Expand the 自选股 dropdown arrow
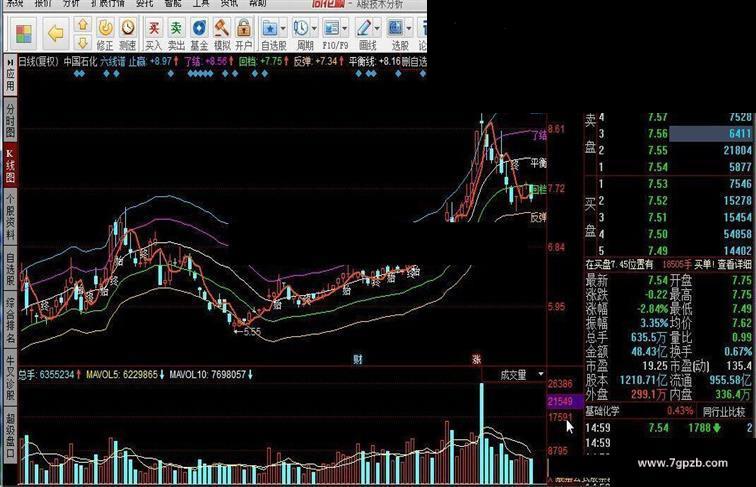This screenshot has width=756, height=487. [x=283, y=28]
